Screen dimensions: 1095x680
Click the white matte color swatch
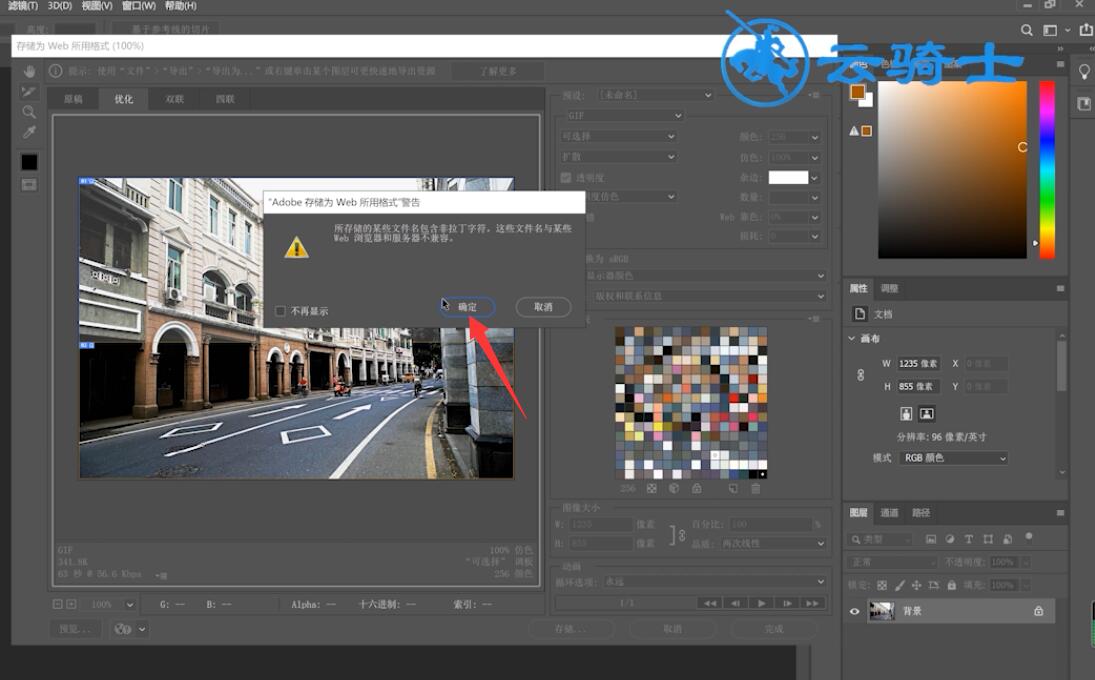tap(788, 177)
